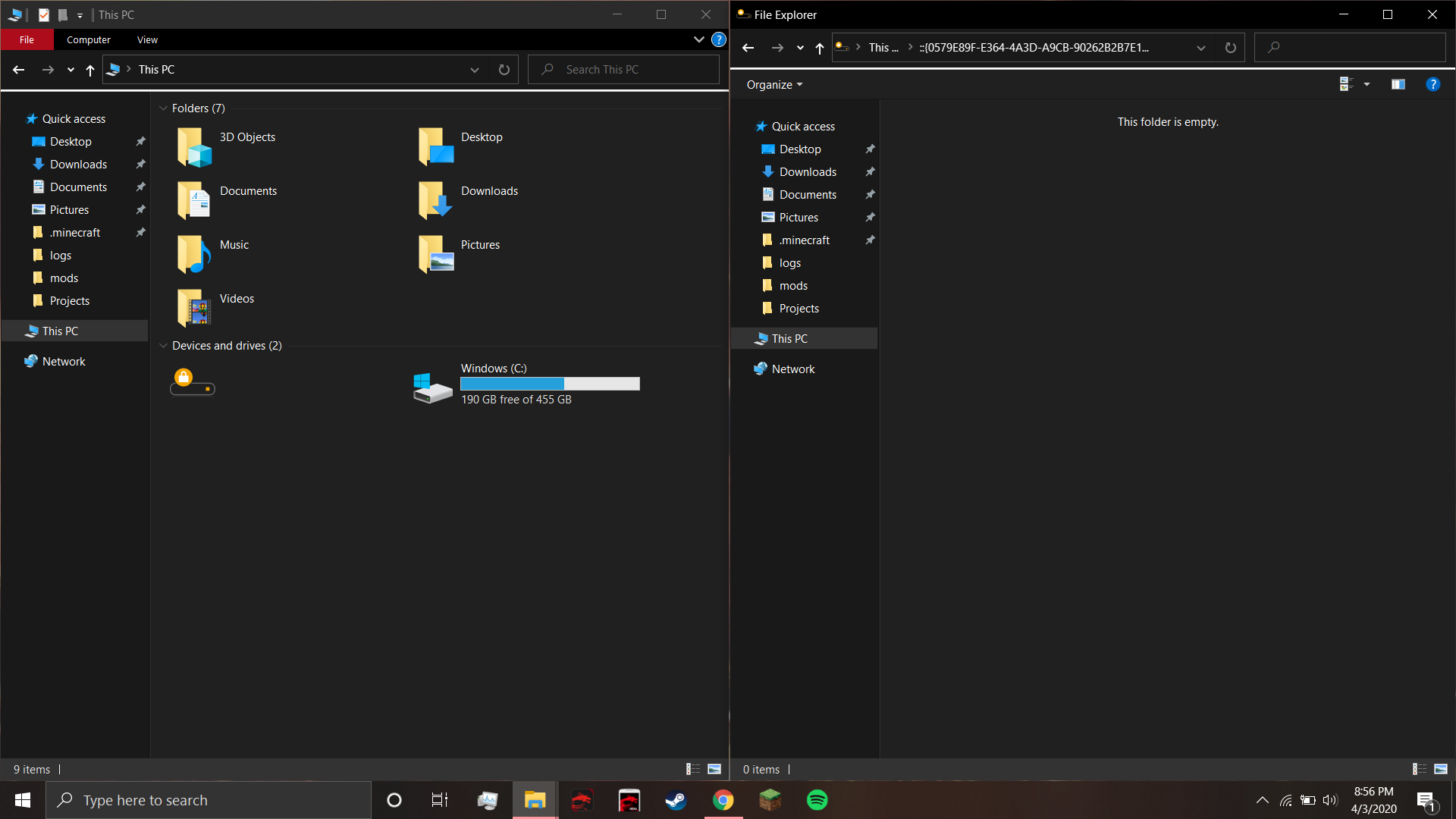Screen dimensions: 1456x819
Task: Open recent locations dropdown in File Explorer window
Action: 800,48
